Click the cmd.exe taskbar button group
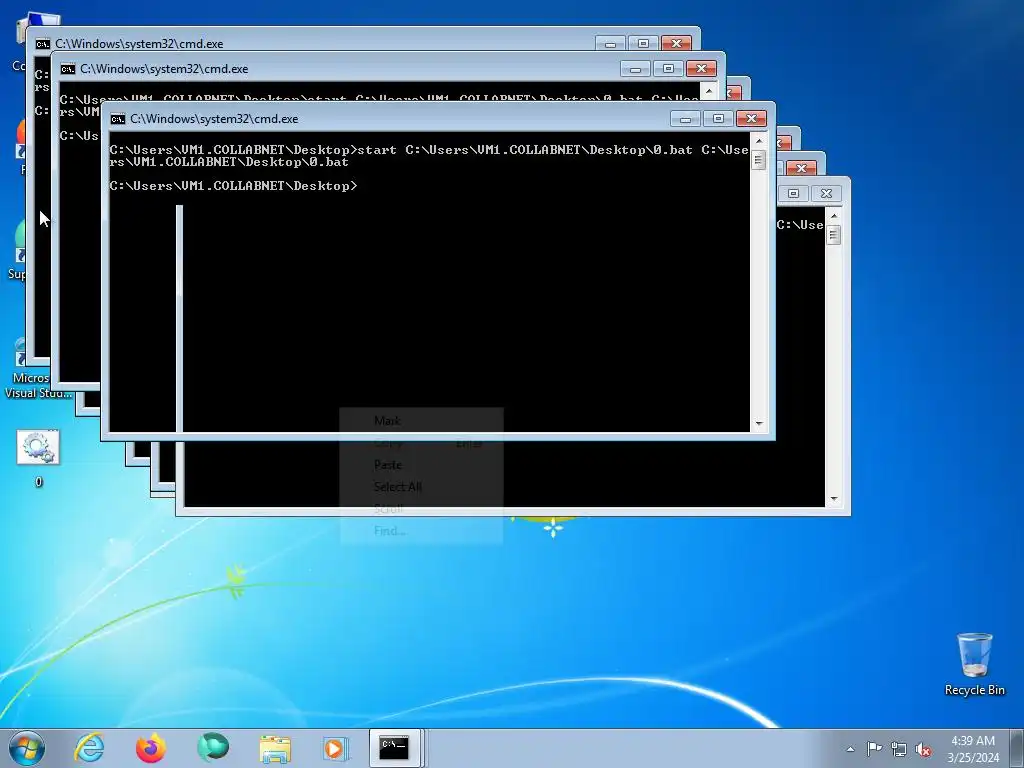The height and width of the screenshot is (768, 1024). point(396,748)
